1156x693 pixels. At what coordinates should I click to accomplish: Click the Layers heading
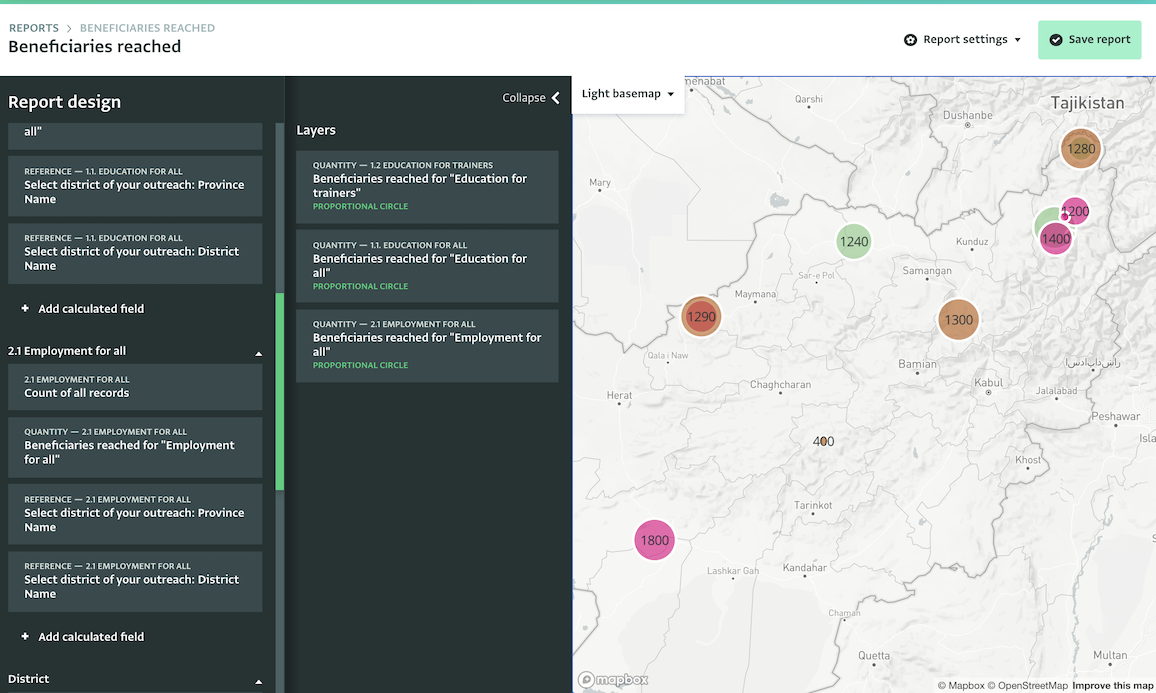316,130
